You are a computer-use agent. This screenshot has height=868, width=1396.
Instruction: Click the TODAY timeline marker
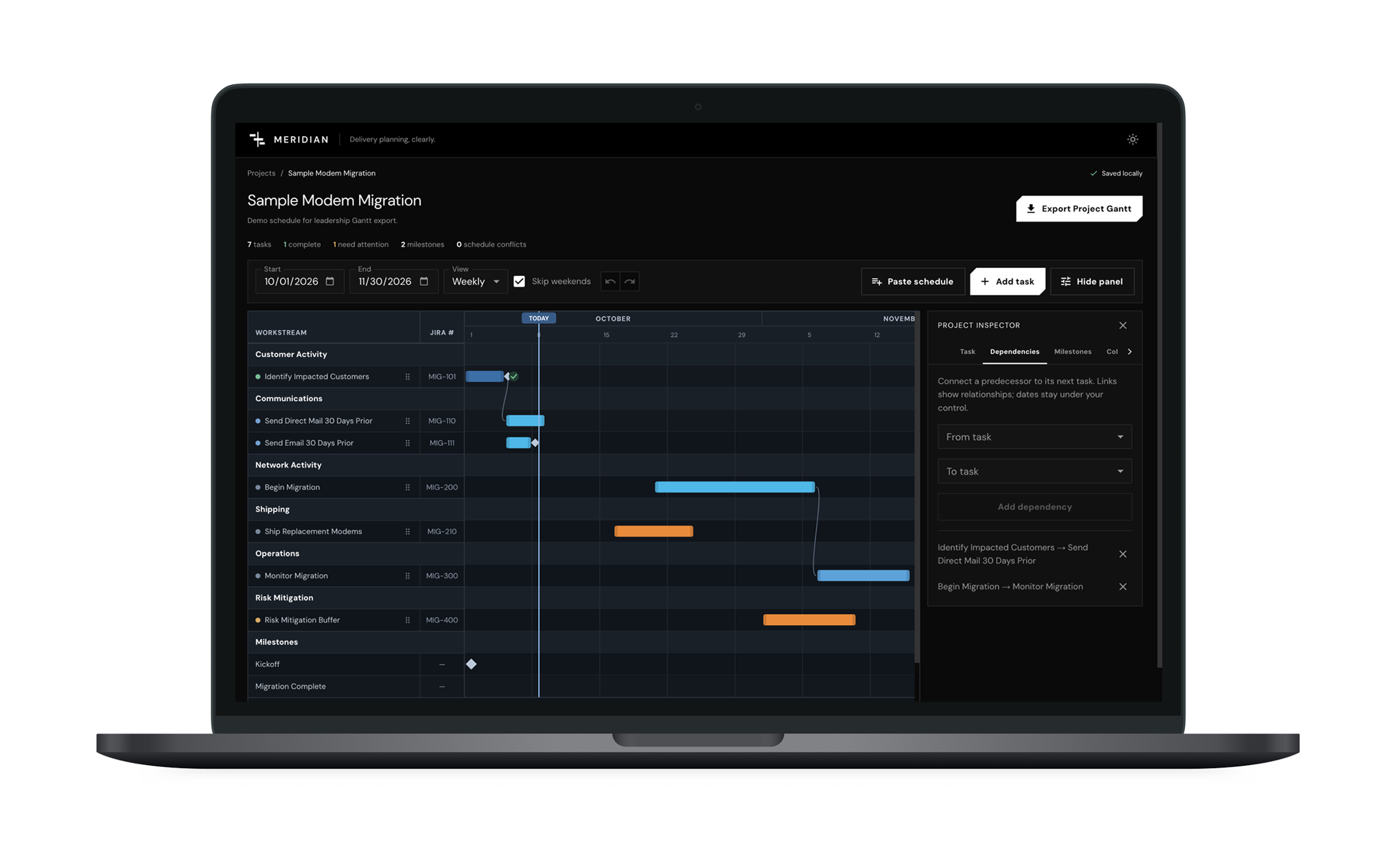click(x=539, y=318)
